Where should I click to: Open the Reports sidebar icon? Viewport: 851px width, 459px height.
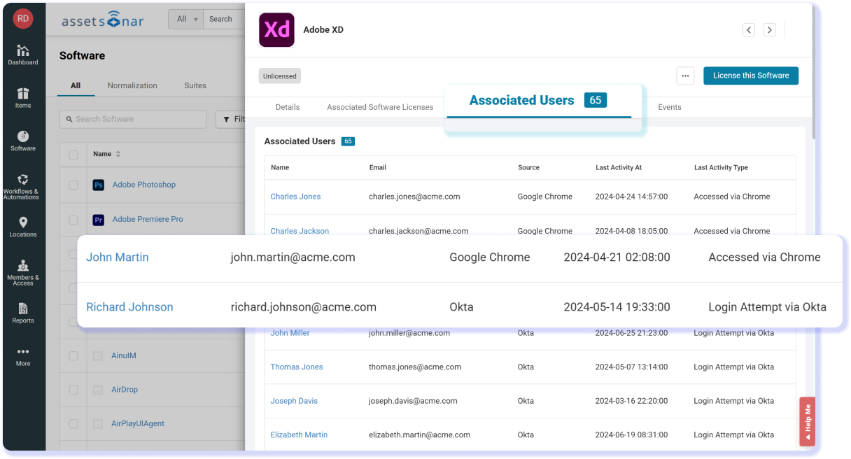[x=23, y=313]
